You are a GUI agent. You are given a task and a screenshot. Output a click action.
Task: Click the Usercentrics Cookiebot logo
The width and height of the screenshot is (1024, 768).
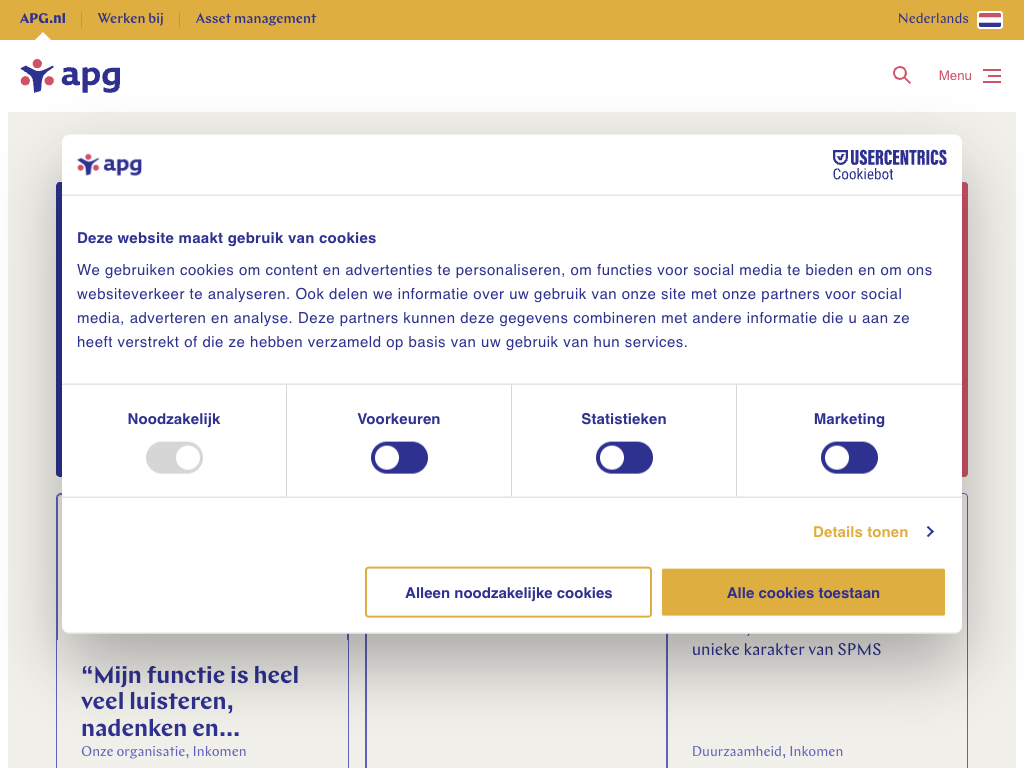click(x=889, y=165)
